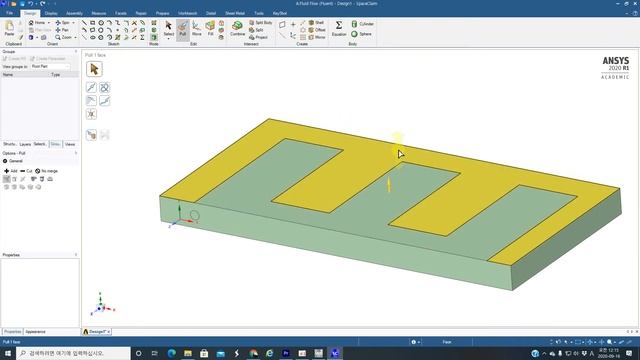Switch to the Views panel tab
Image resolution: width=640 pixels, height=360 pixels.
coord(70,144)
